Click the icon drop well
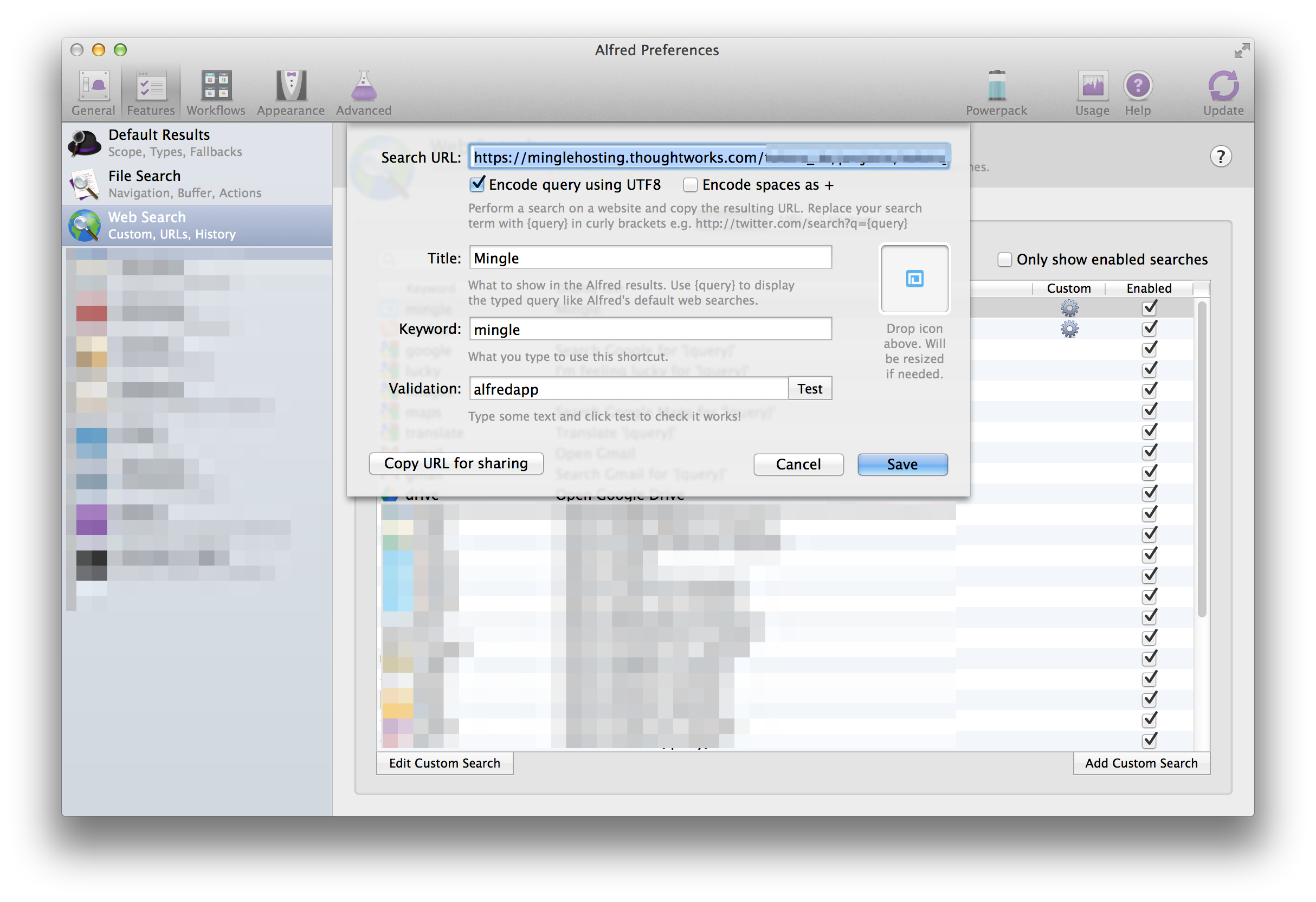 tap(914, 279)
